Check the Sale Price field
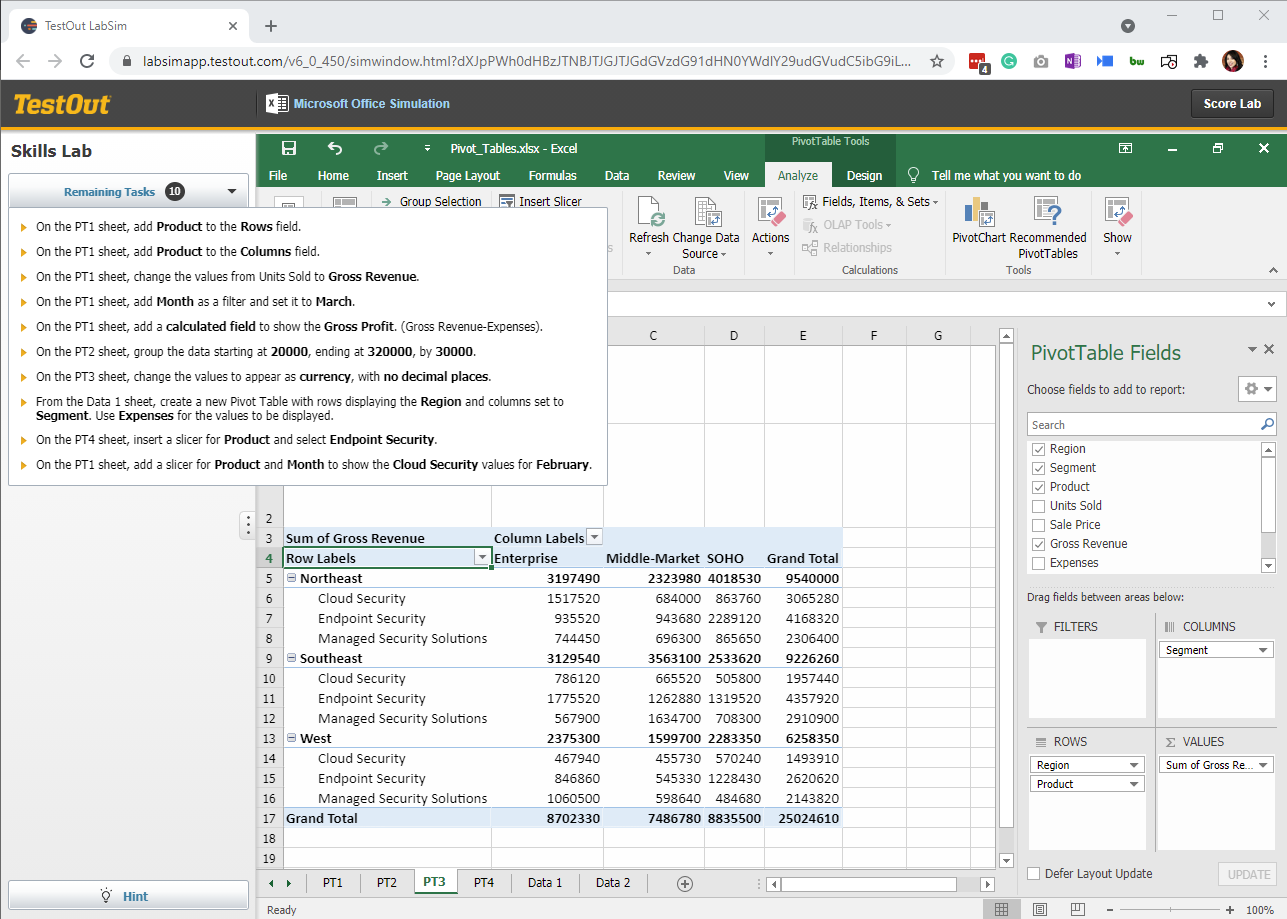The width and height of the screenshot is (1287, 919). pos(1038,525)
